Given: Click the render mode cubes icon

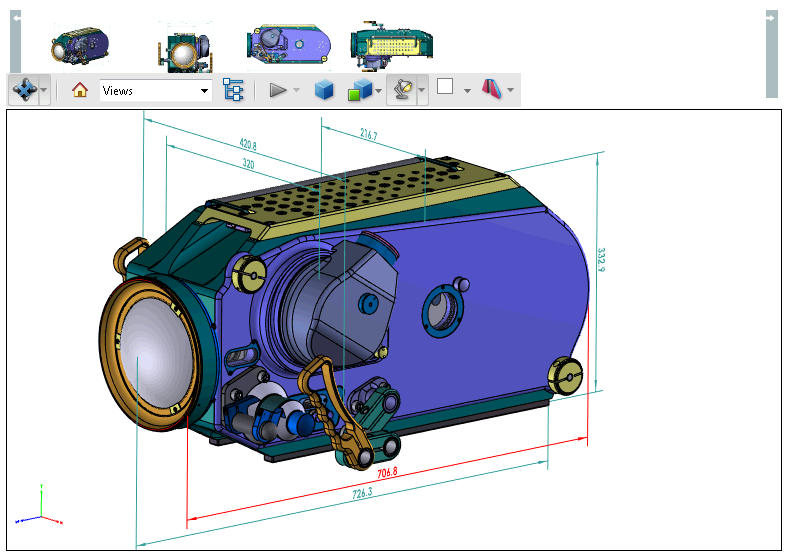Looking at the screenshot, I should coord(359,90).
